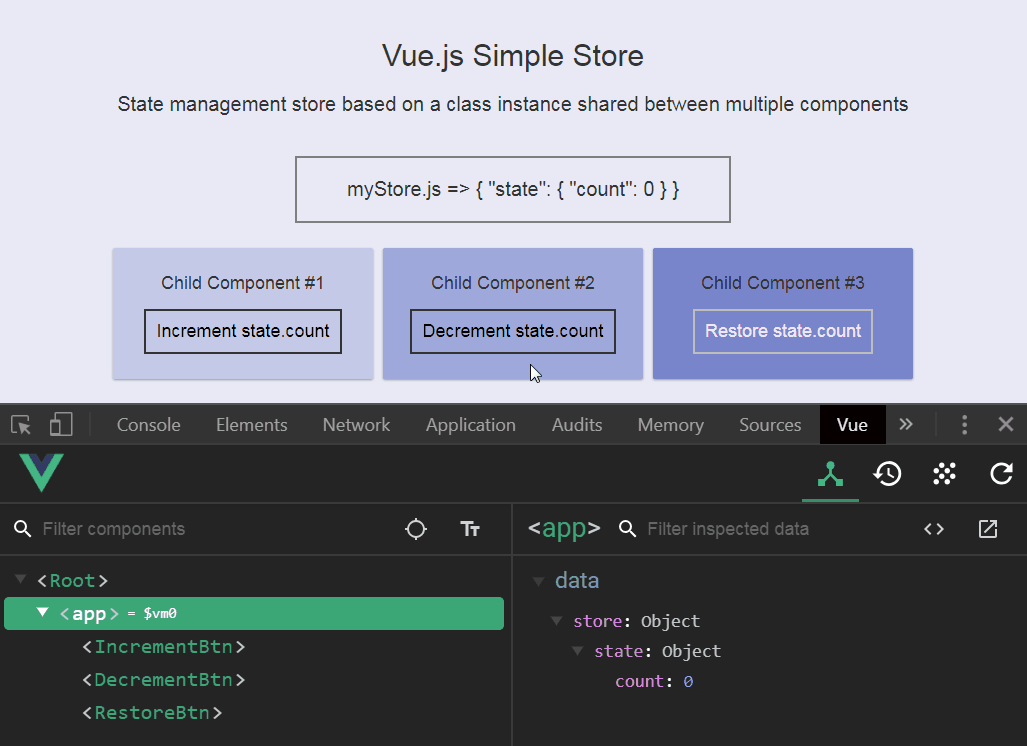Image resolution: width=1027 pixels, height=746 pixels.
Task: Select the app component row
Action: pos(254,613)
